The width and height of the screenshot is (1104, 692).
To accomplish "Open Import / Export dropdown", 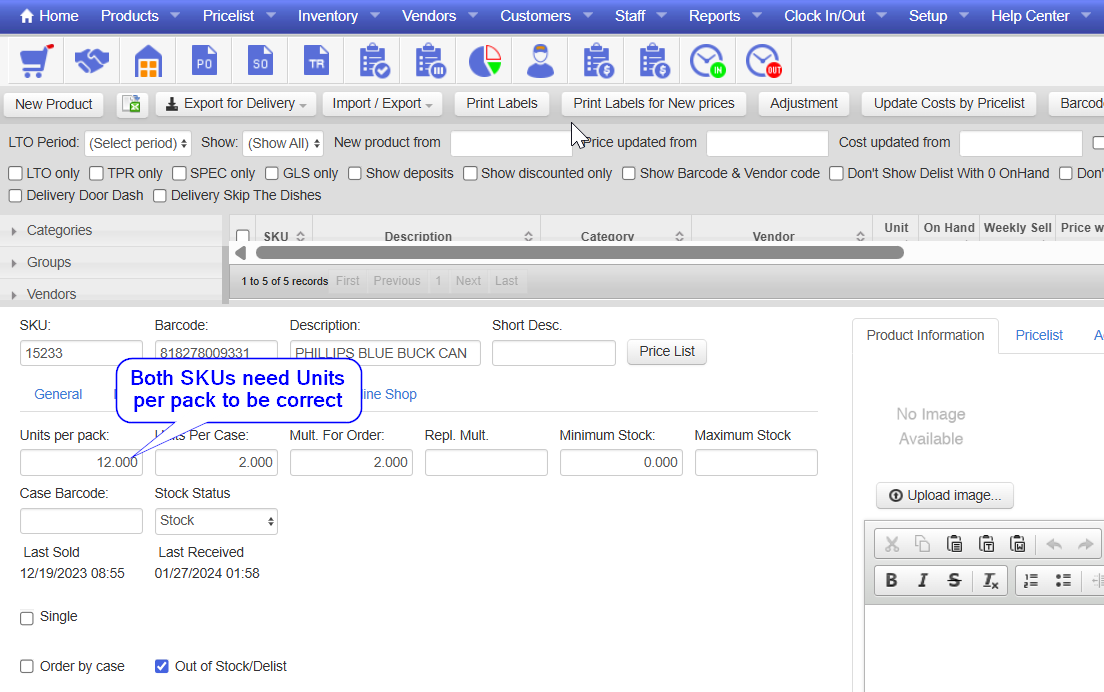I will tap(382, 104).
